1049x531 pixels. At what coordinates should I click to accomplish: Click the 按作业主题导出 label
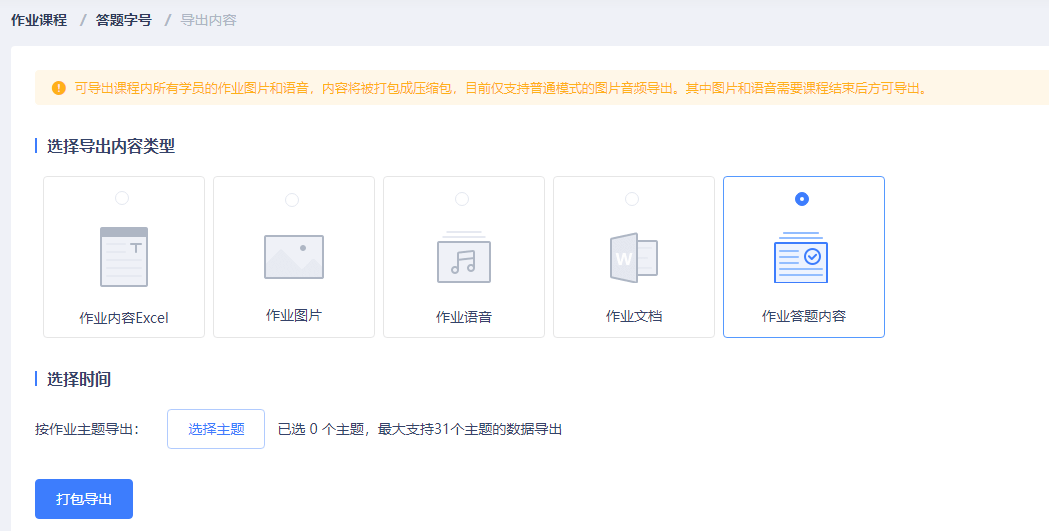pyautogui.click(x=87, y=429)
